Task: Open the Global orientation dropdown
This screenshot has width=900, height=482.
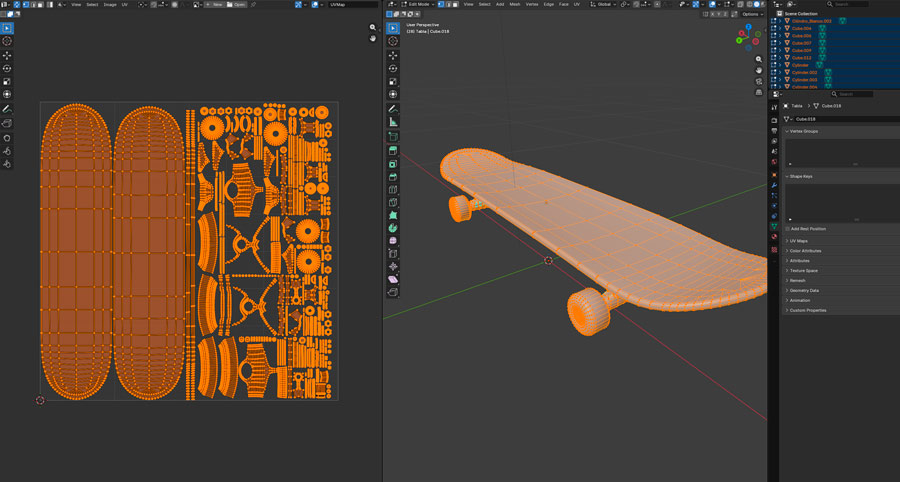Action: (603, 4)
